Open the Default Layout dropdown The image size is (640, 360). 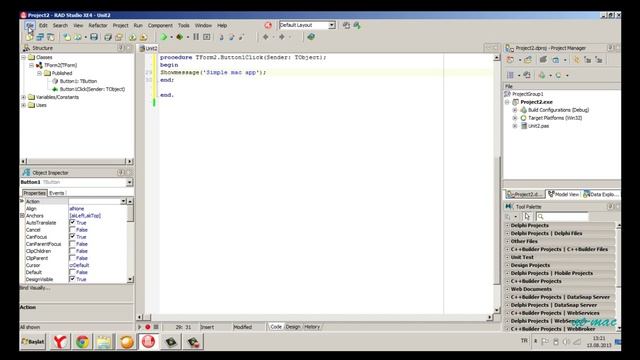[x=332, y=25]
